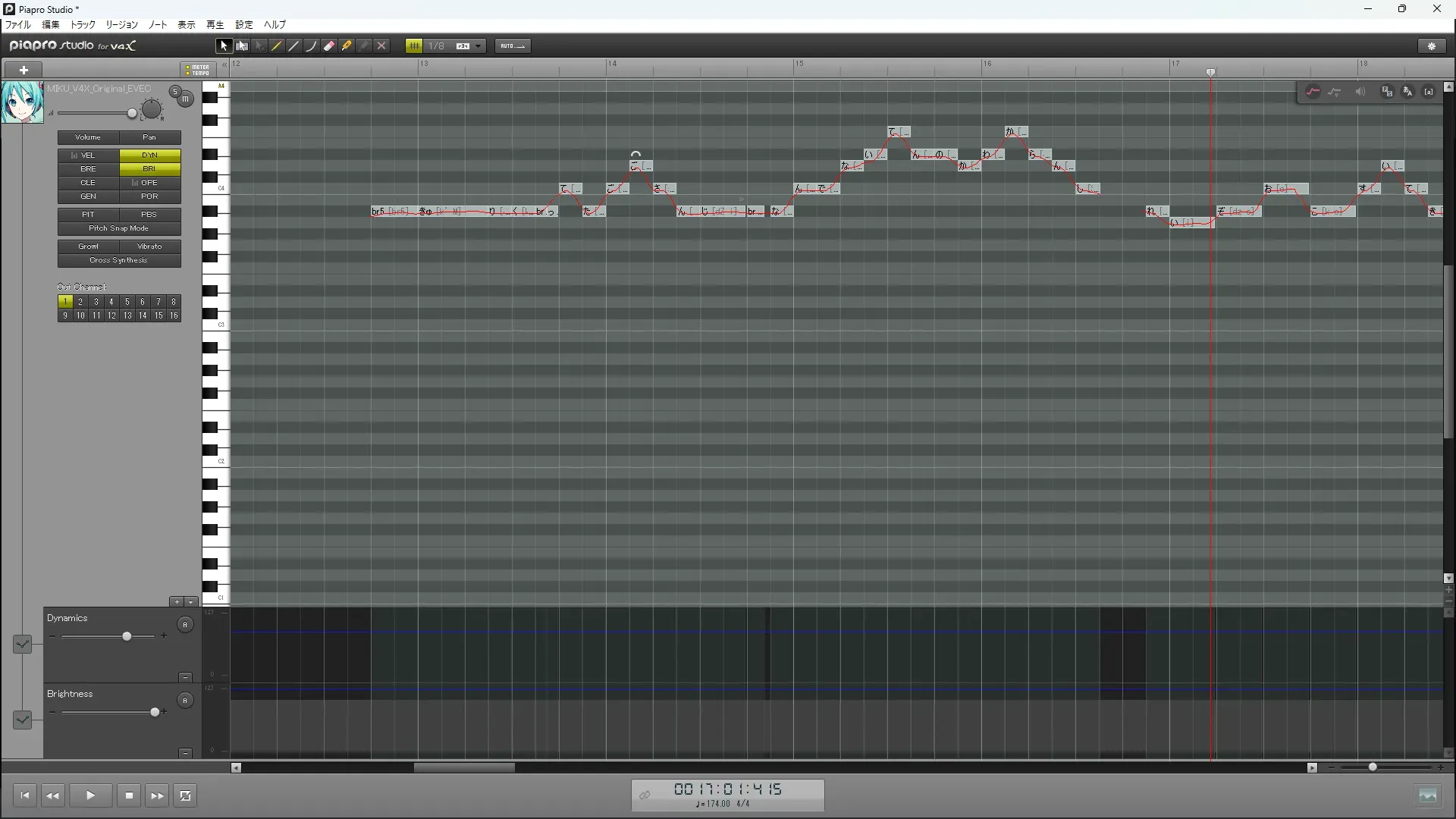This screenshot has width=1456, height=819.
Task: Solo the MIKU_V4X track
Action: [174, 92]
